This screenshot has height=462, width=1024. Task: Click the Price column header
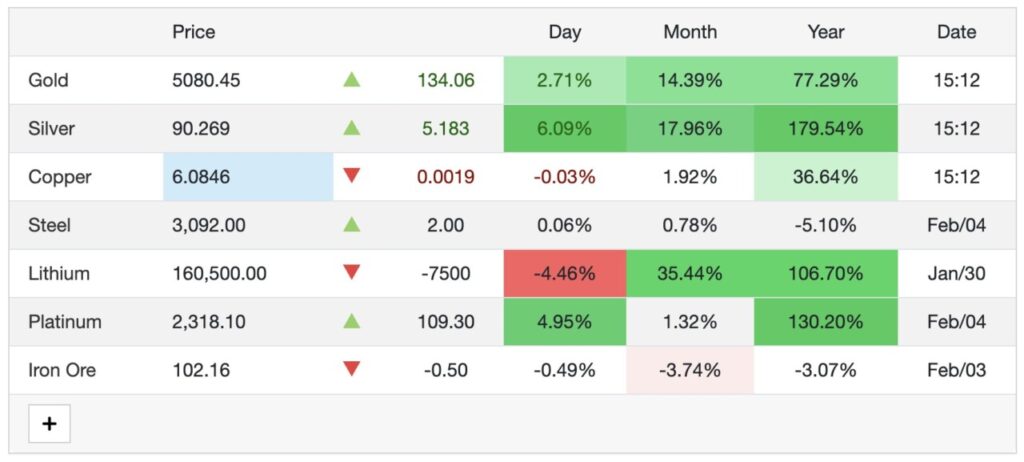tap(194, 32)
